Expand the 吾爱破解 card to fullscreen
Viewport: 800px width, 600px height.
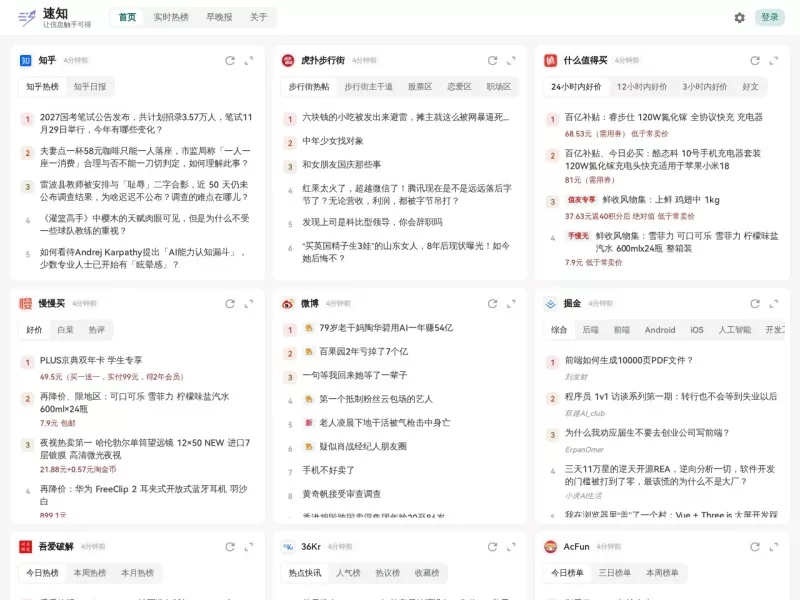coord(249,547)
